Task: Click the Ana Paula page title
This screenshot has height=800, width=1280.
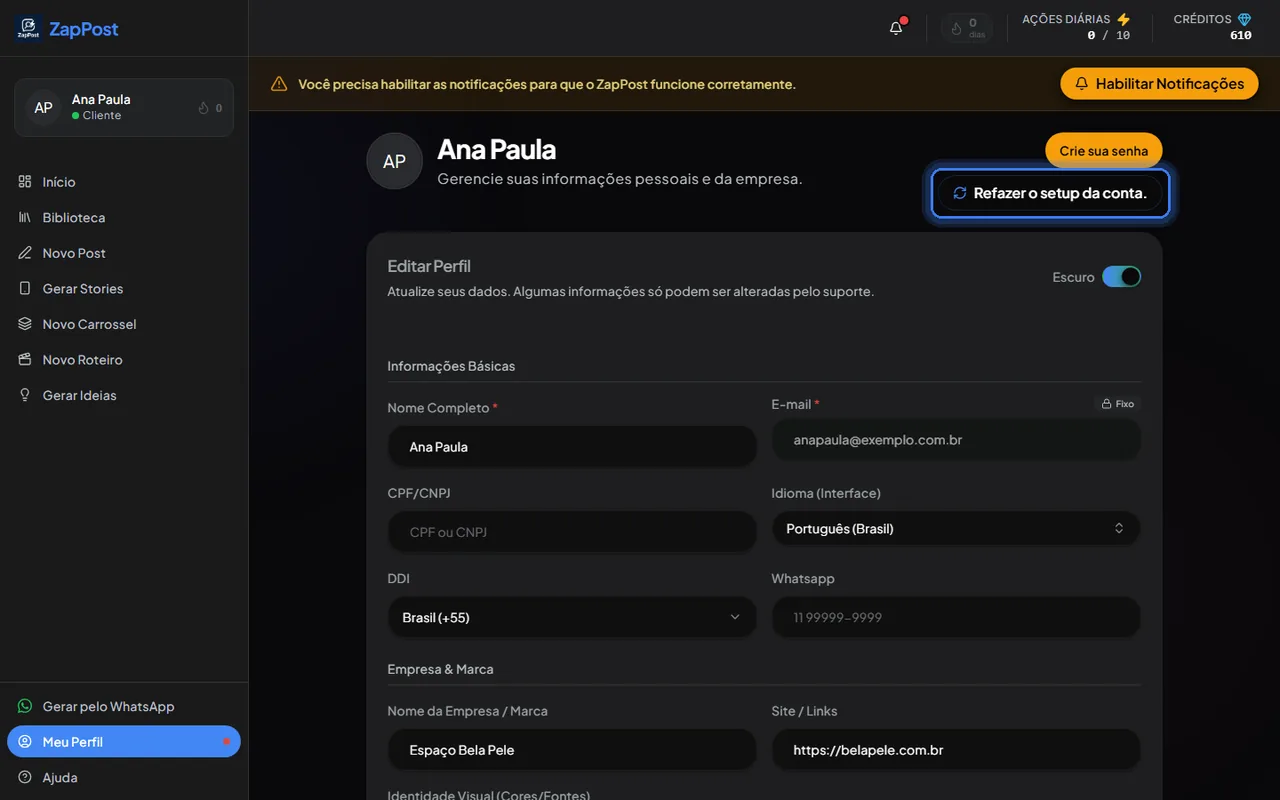Action: pyautogui.click(x=497, y=149)
